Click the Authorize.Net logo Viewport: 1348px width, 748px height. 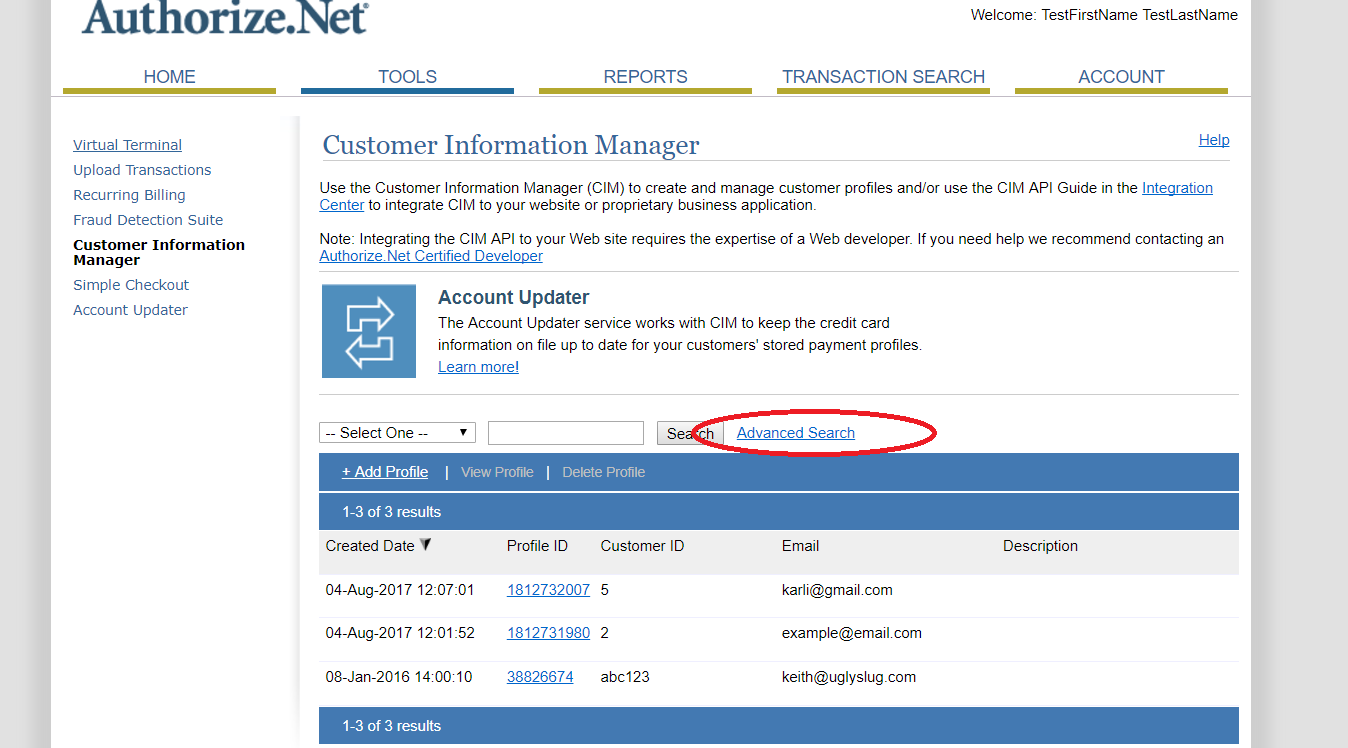pyautogui.click(x=225, y=16)
